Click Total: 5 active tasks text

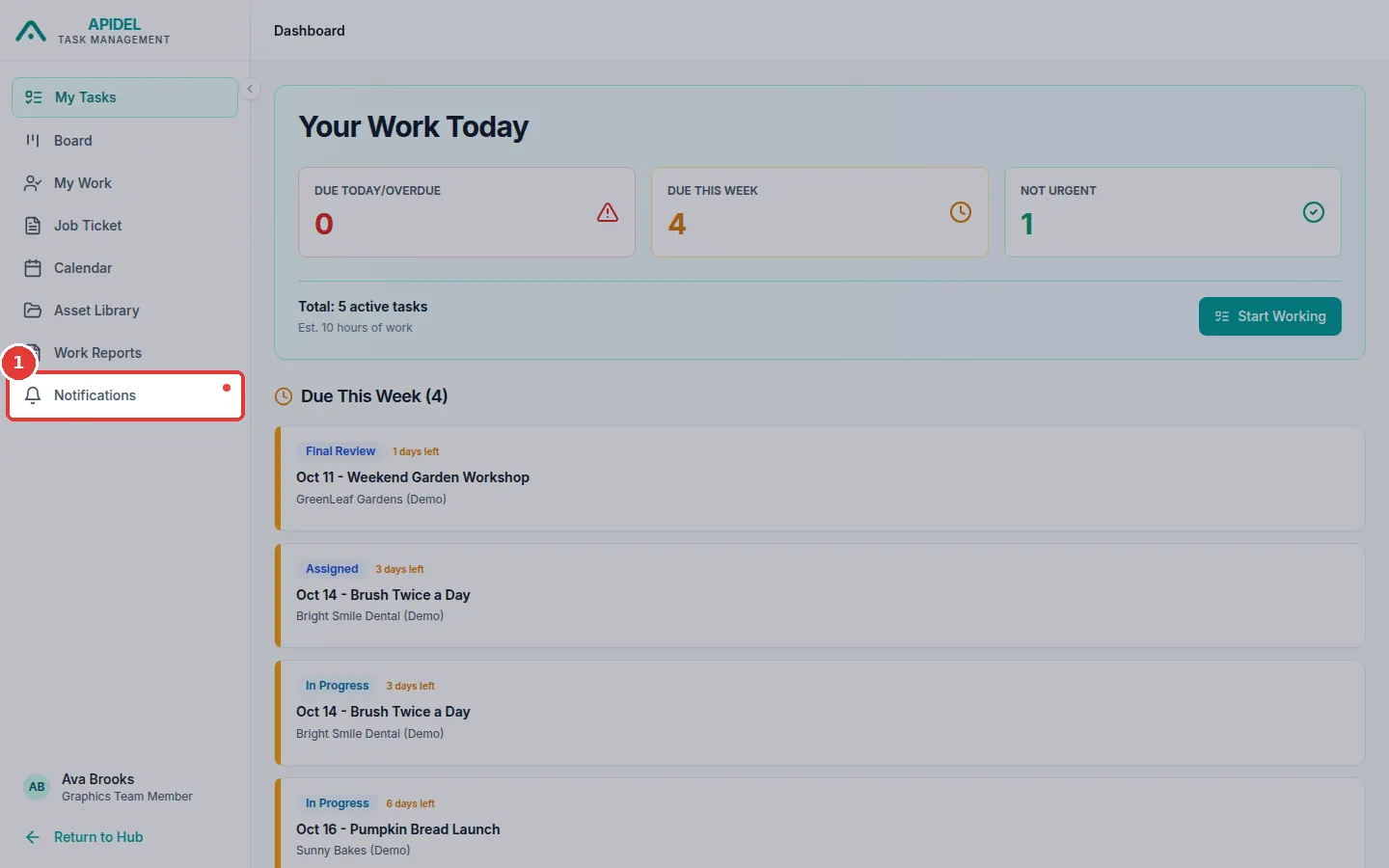tap(363, 307)
